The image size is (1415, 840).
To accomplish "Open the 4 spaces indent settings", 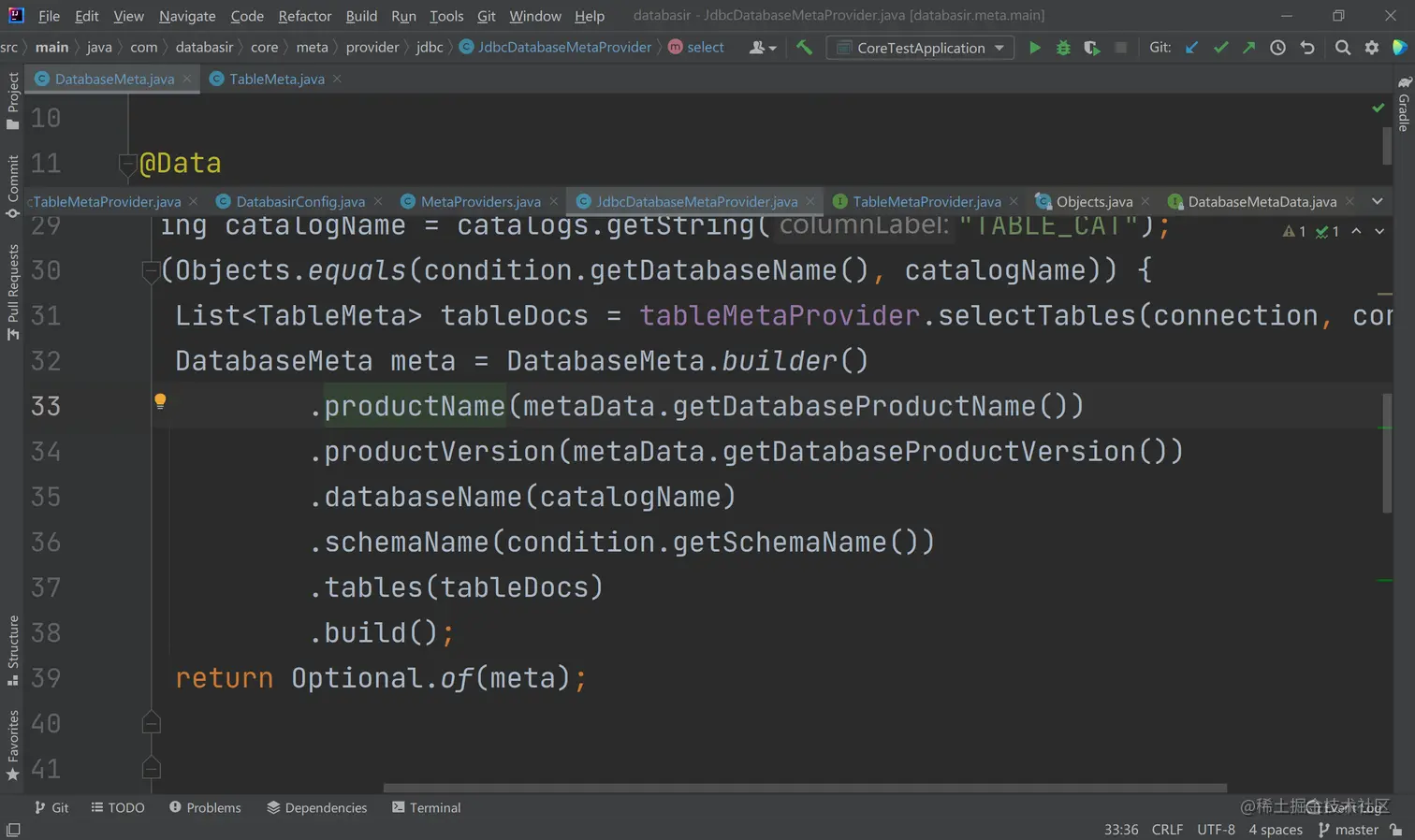I will [x=1276, y=830].
